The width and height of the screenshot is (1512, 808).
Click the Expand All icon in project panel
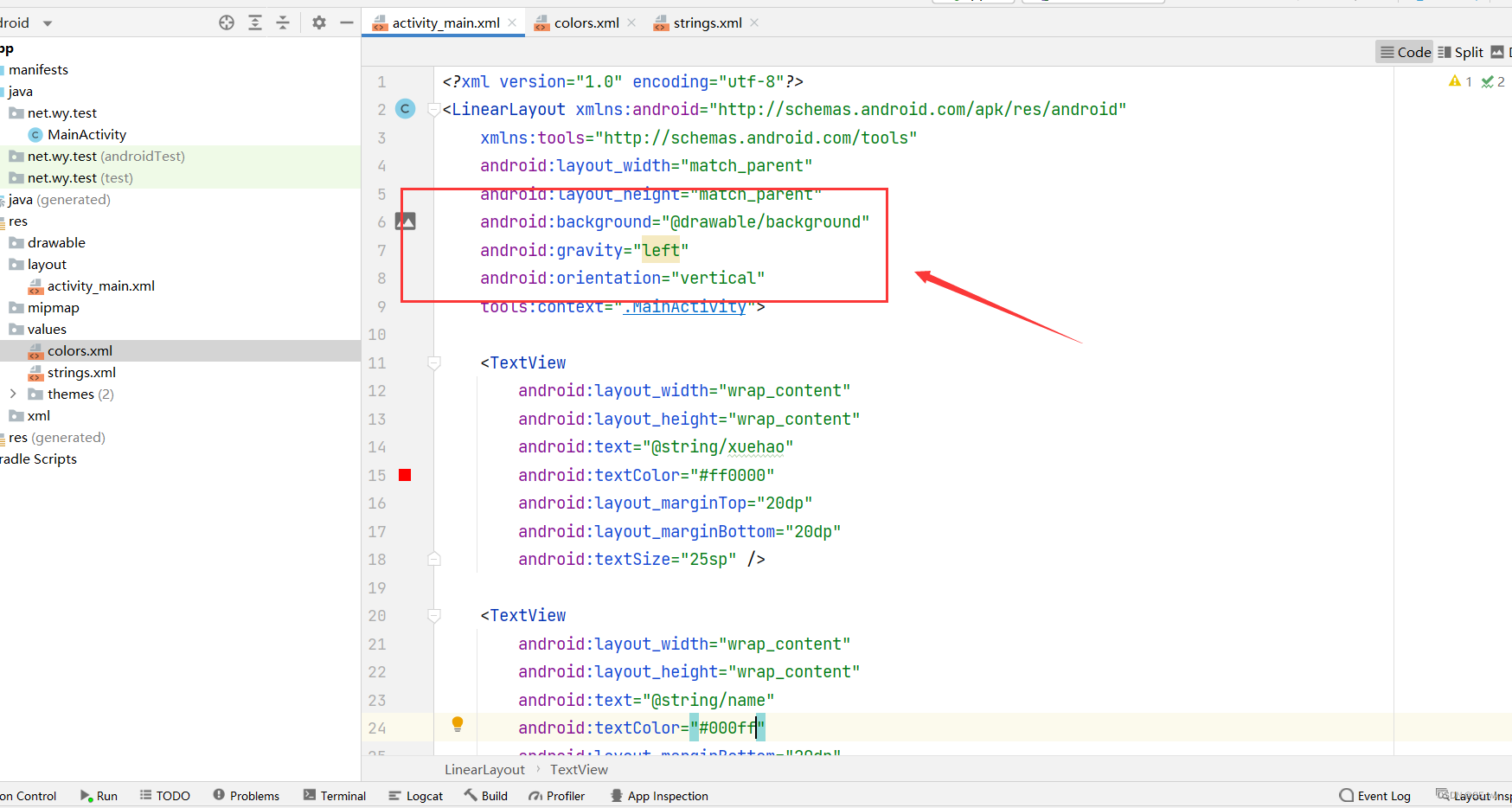coord(255,22)
